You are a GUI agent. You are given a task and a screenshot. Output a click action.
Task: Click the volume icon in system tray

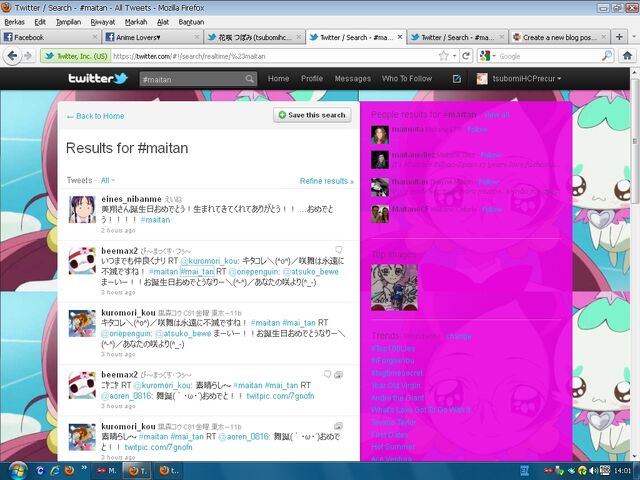point(594,471)
